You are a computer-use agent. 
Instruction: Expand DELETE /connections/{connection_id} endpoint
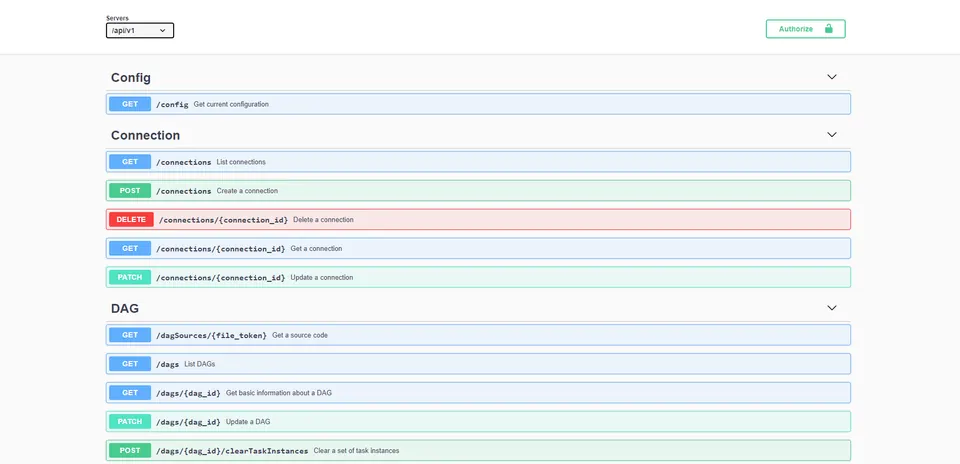[x=478, y=219]
